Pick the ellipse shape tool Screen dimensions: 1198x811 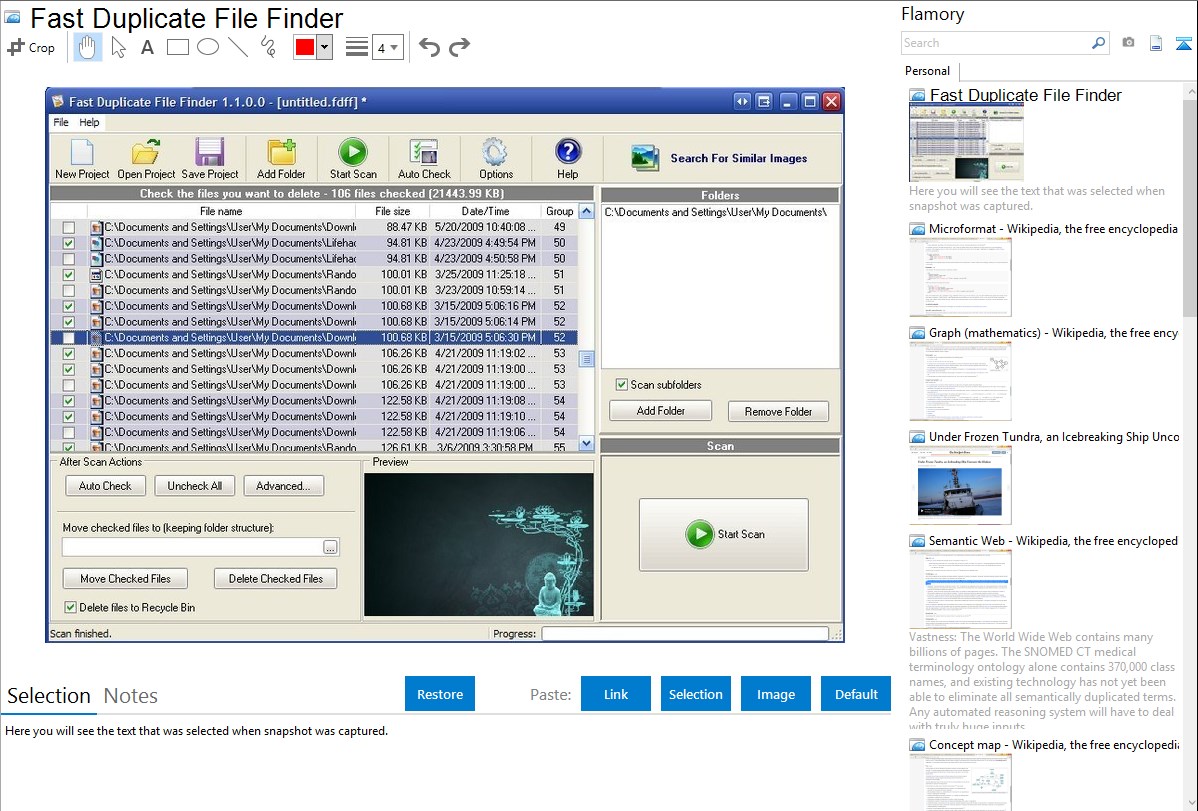pos(208,47)
